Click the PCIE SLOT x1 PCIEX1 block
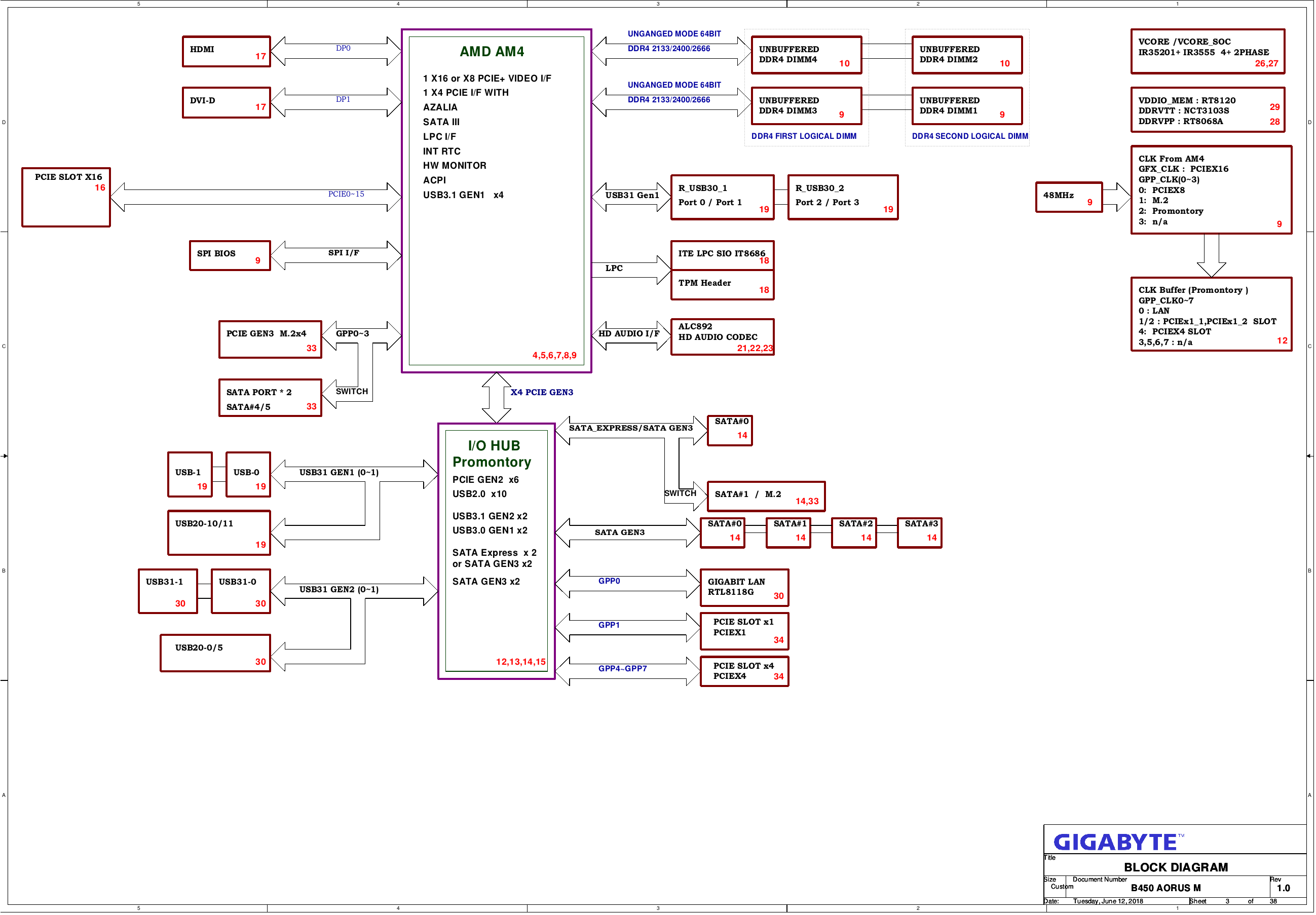Screen dimensions: 1316x915 pos(744,631)
